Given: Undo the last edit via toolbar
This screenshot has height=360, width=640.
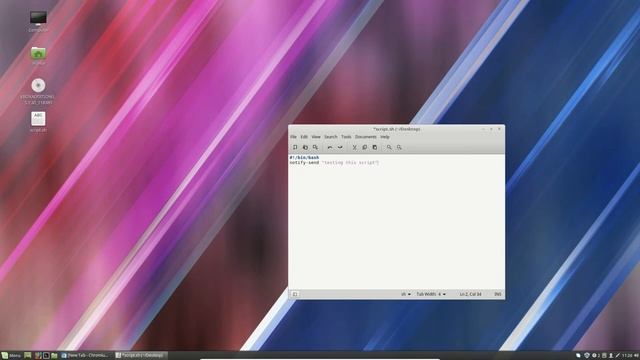Looking at the screenshot, I should 330,147.
